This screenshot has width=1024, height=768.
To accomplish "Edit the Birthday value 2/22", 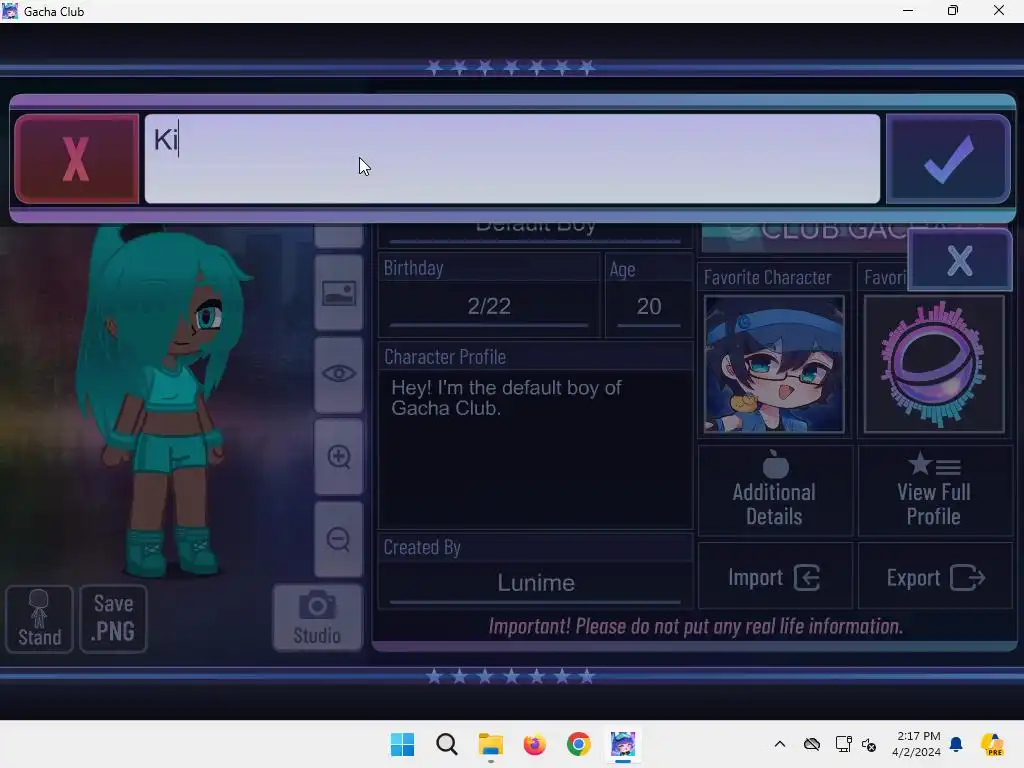I will pos(489,307).
